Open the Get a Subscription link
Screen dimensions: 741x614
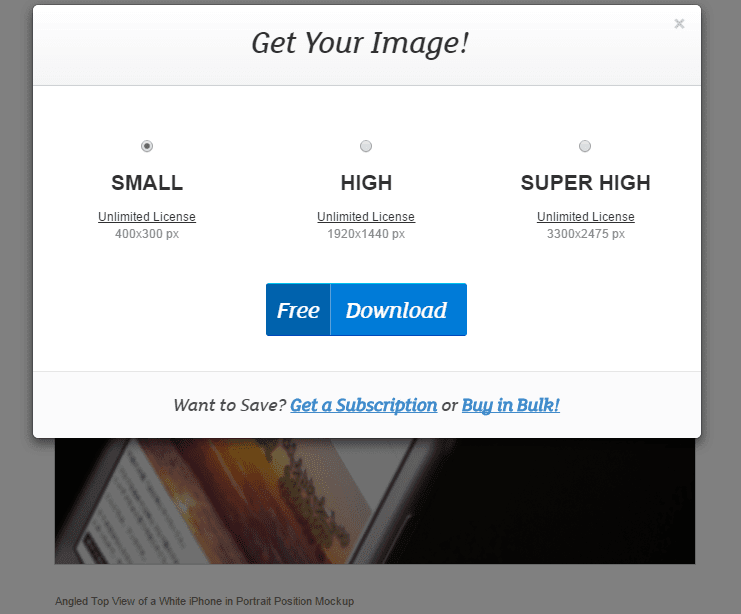(x=363, y=405)
